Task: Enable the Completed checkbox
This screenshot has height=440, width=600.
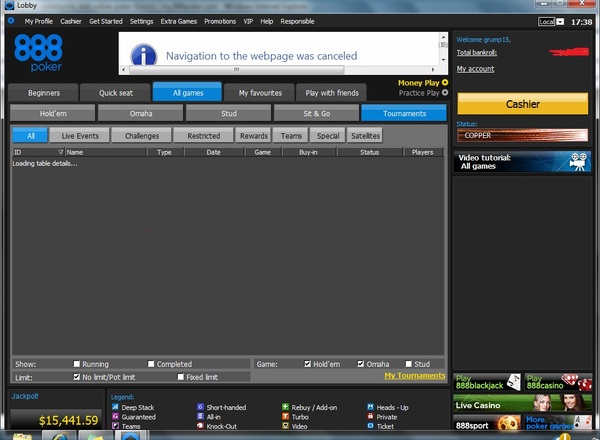Action: (x=151, y=363)
